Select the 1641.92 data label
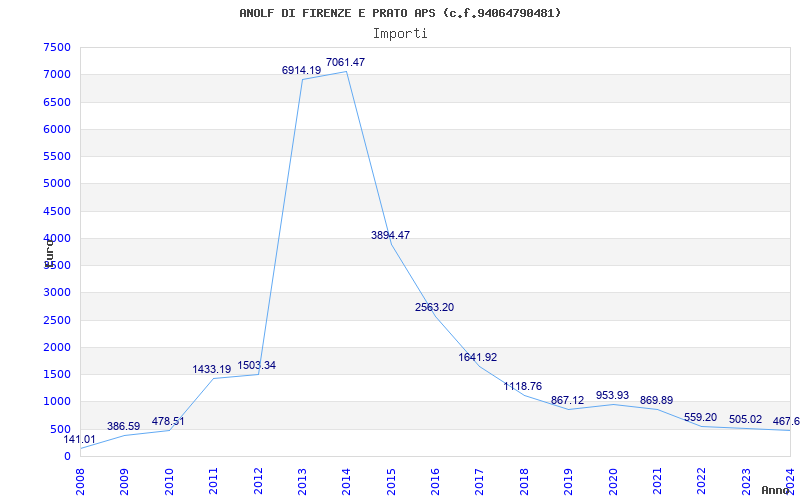 [478, 357]
